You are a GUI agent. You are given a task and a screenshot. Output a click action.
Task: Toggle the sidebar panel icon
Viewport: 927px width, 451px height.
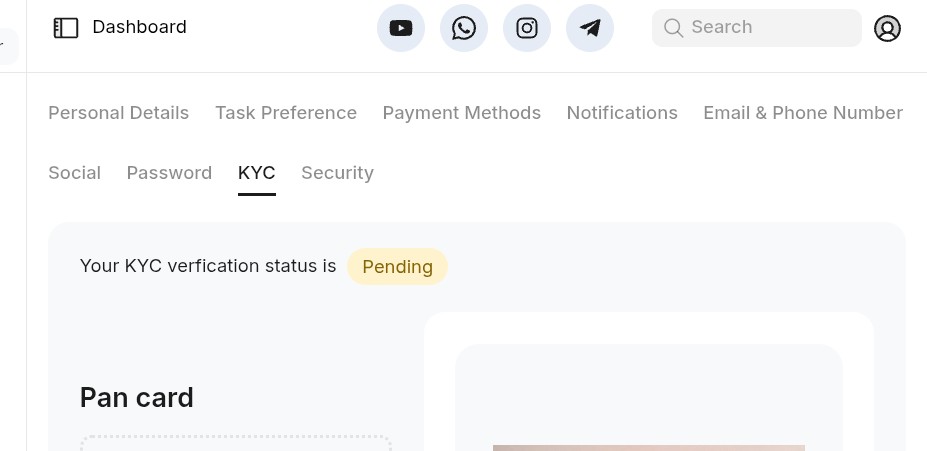pyautogui.click(x=66, y=28)
